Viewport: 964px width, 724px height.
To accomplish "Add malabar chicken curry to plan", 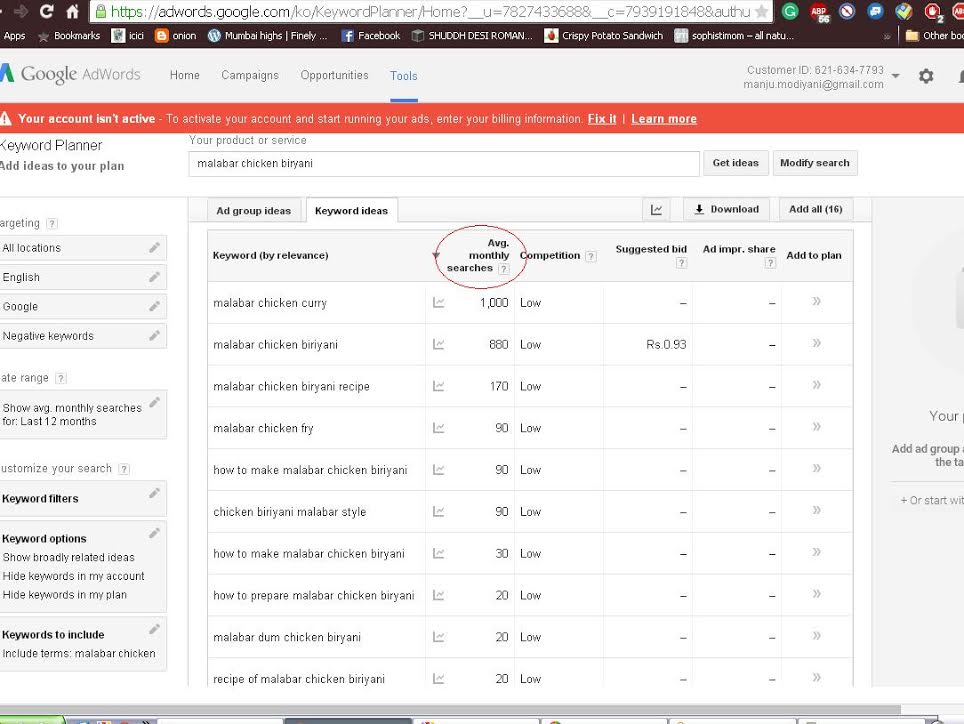I will (816, 301).
